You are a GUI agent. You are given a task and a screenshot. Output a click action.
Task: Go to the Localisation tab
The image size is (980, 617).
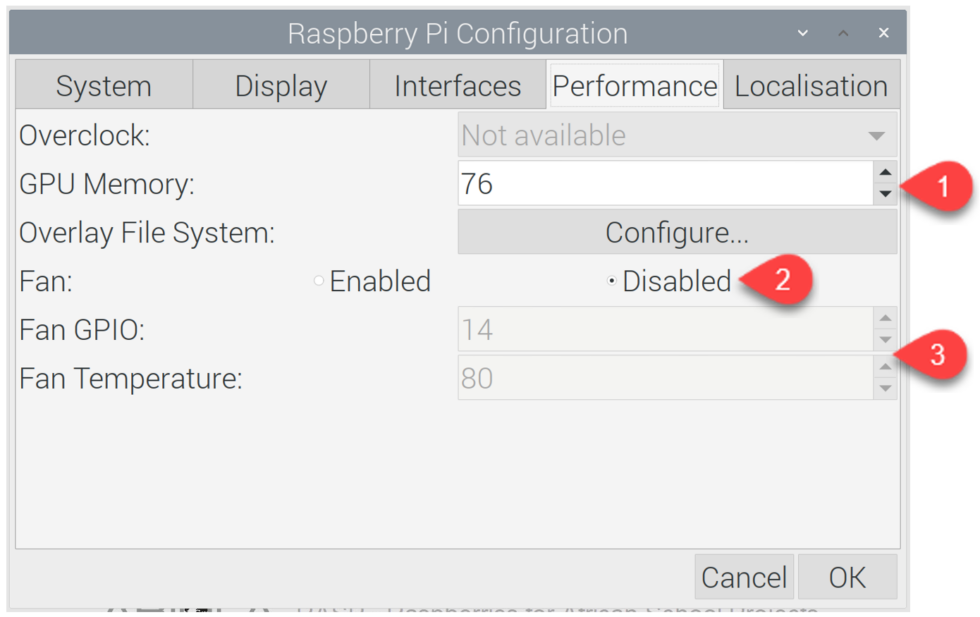coord(811,86)
